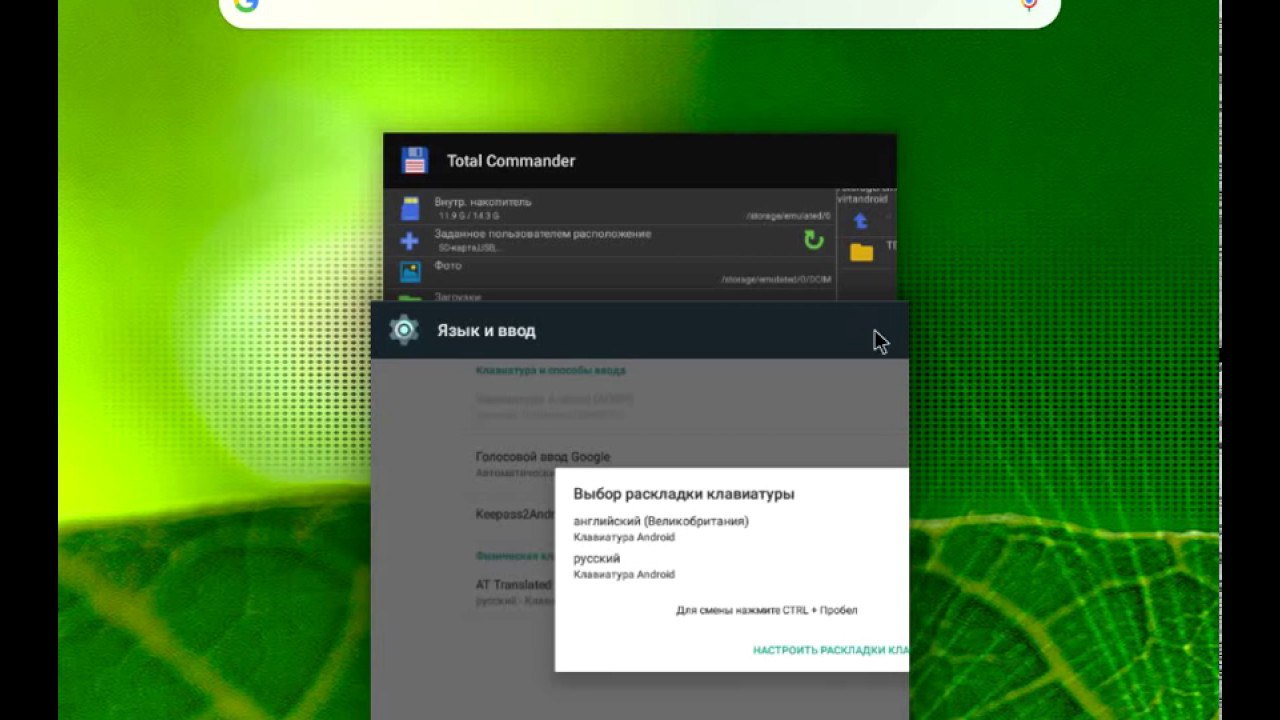This screenshot has height=720, width=1280.
Task: Click the /storage/emulated/0/DCIM path text
Action: (776, 280)
